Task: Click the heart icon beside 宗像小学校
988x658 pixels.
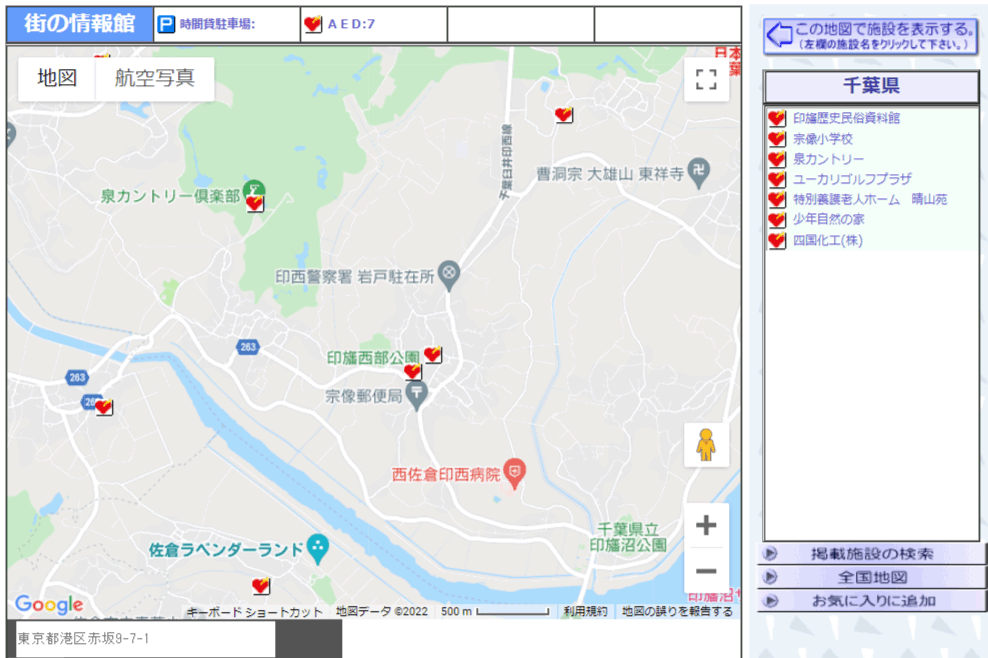Action: [777, 139]
